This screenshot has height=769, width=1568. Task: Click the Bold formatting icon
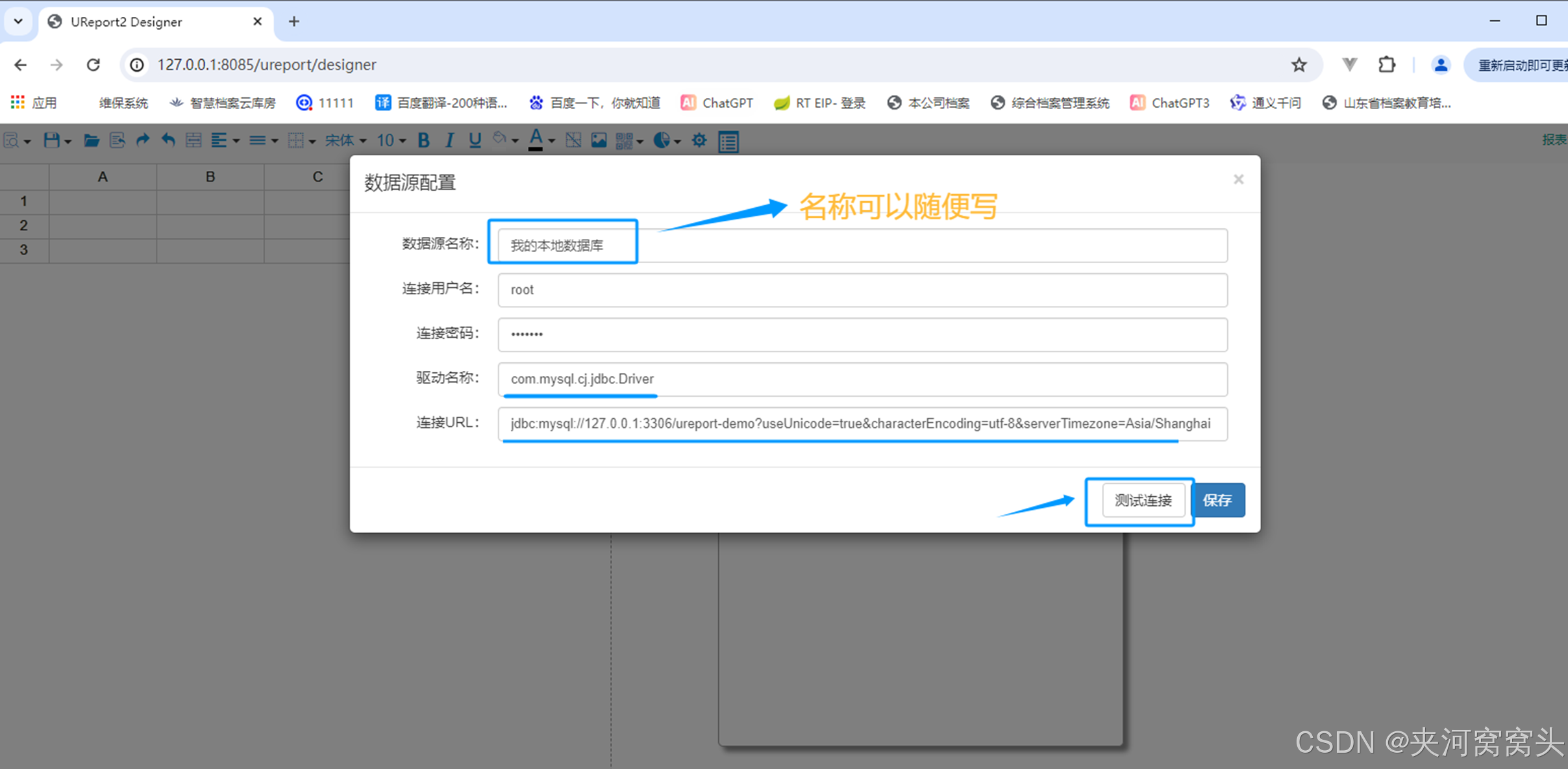coord(423,140)
